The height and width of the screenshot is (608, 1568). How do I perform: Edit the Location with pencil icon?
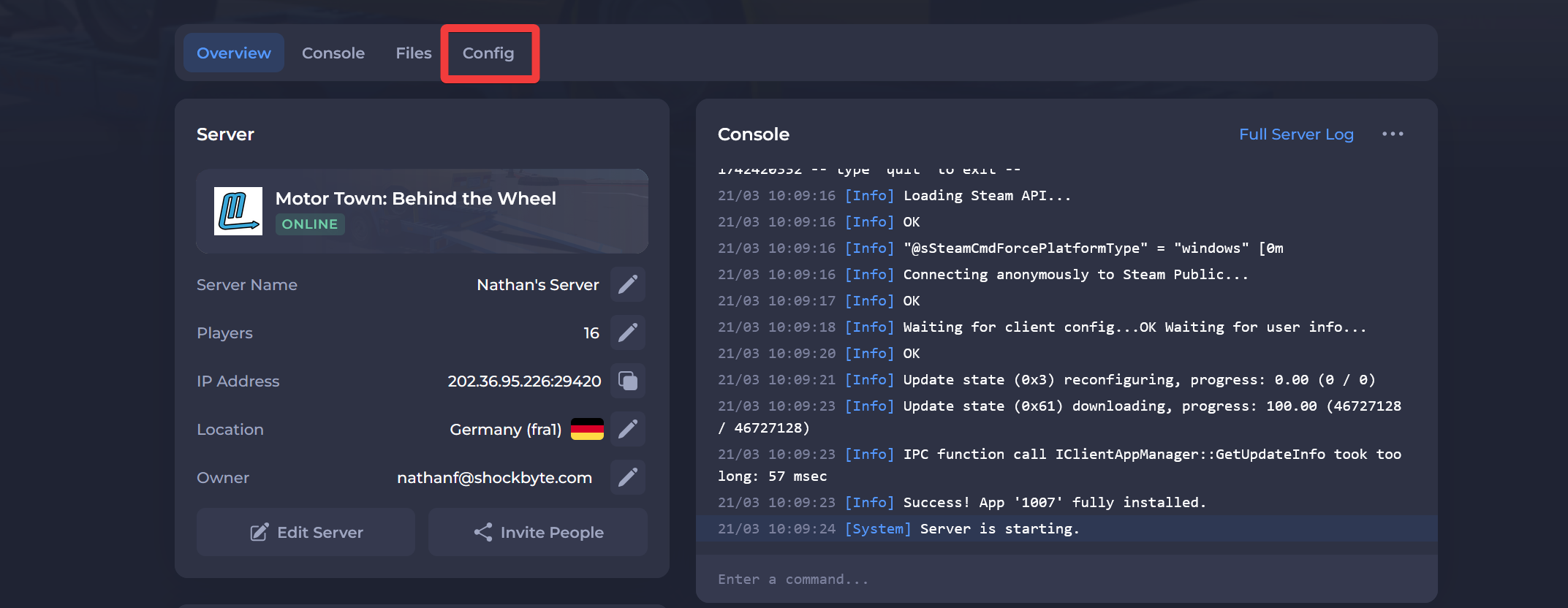pos(628,429)
